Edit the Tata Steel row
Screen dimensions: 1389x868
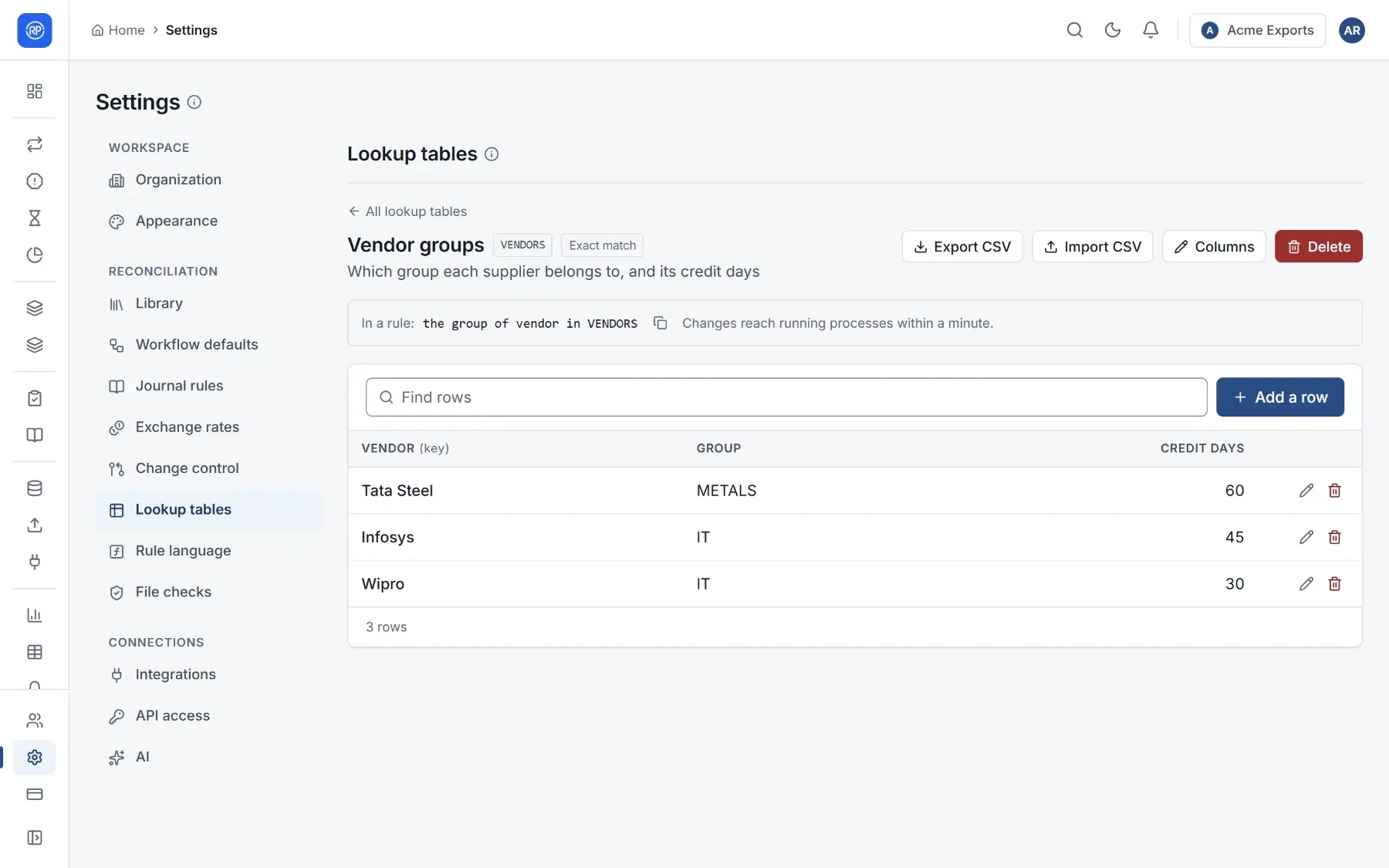tap(1306, 491)
